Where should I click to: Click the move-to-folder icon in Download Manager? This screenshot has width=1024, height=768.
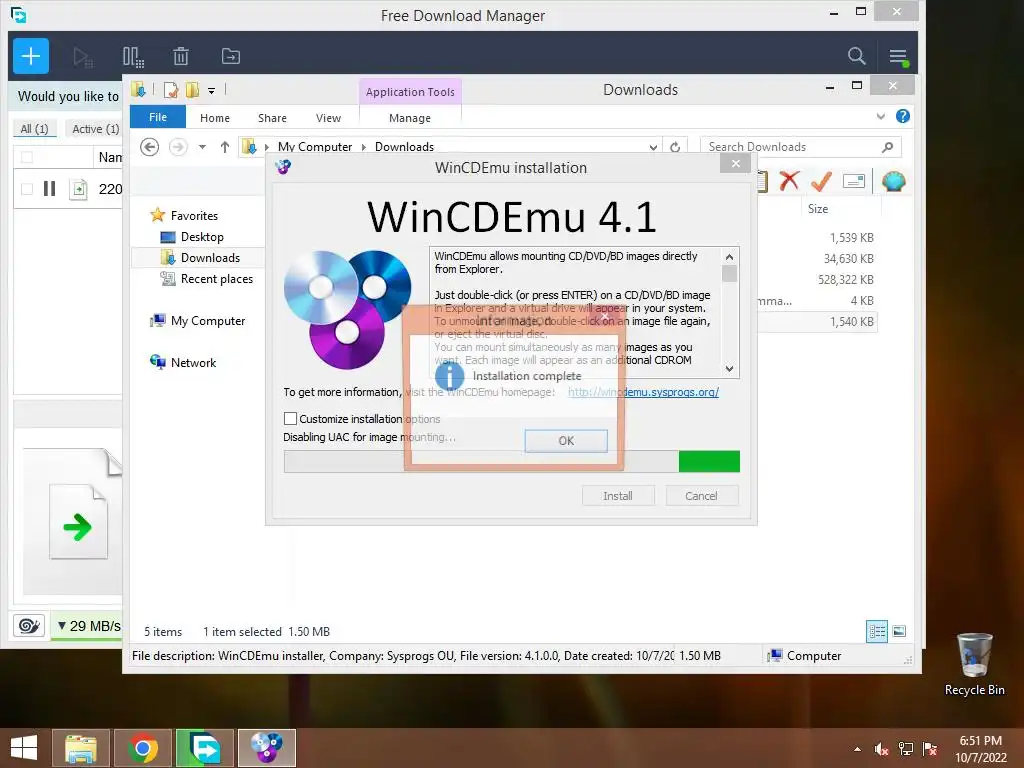(x=231, y=56)
